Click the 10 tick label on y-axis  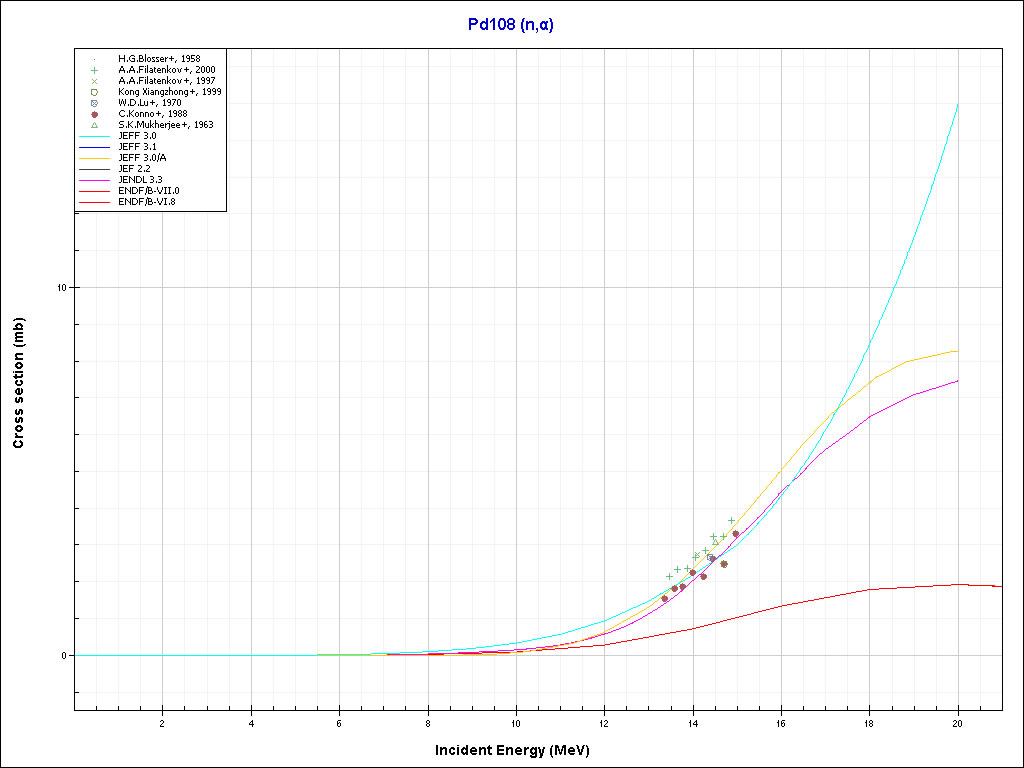coord(62,288)
